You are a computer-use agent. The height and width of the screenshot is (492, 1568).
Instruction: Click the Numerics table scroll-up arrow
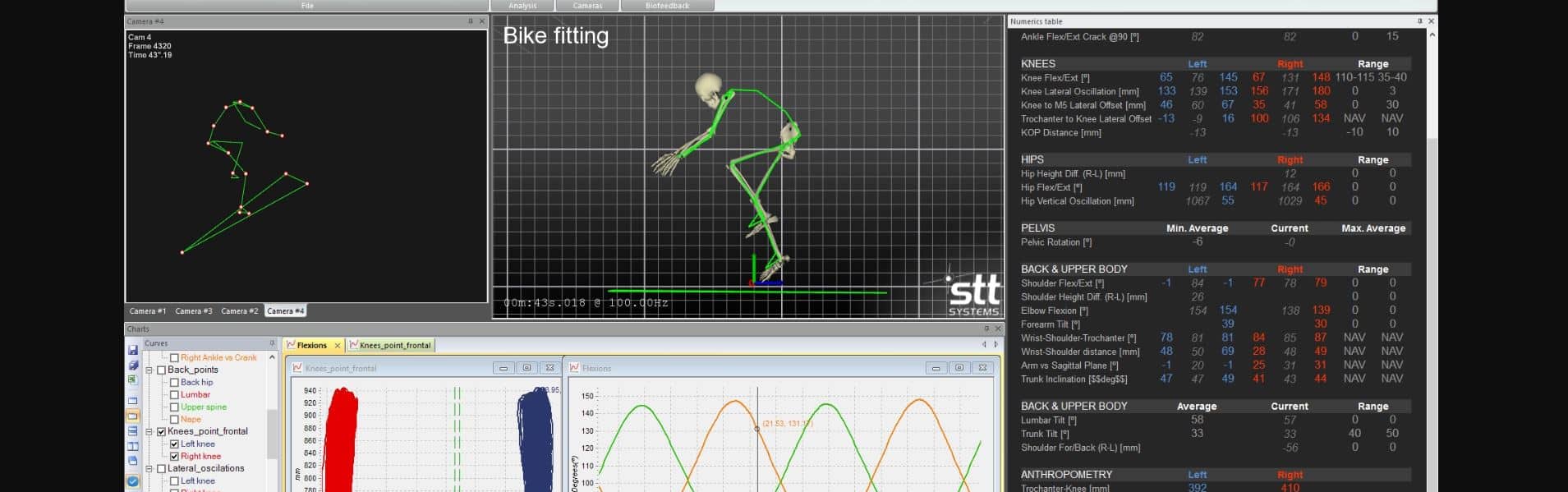1432,34
